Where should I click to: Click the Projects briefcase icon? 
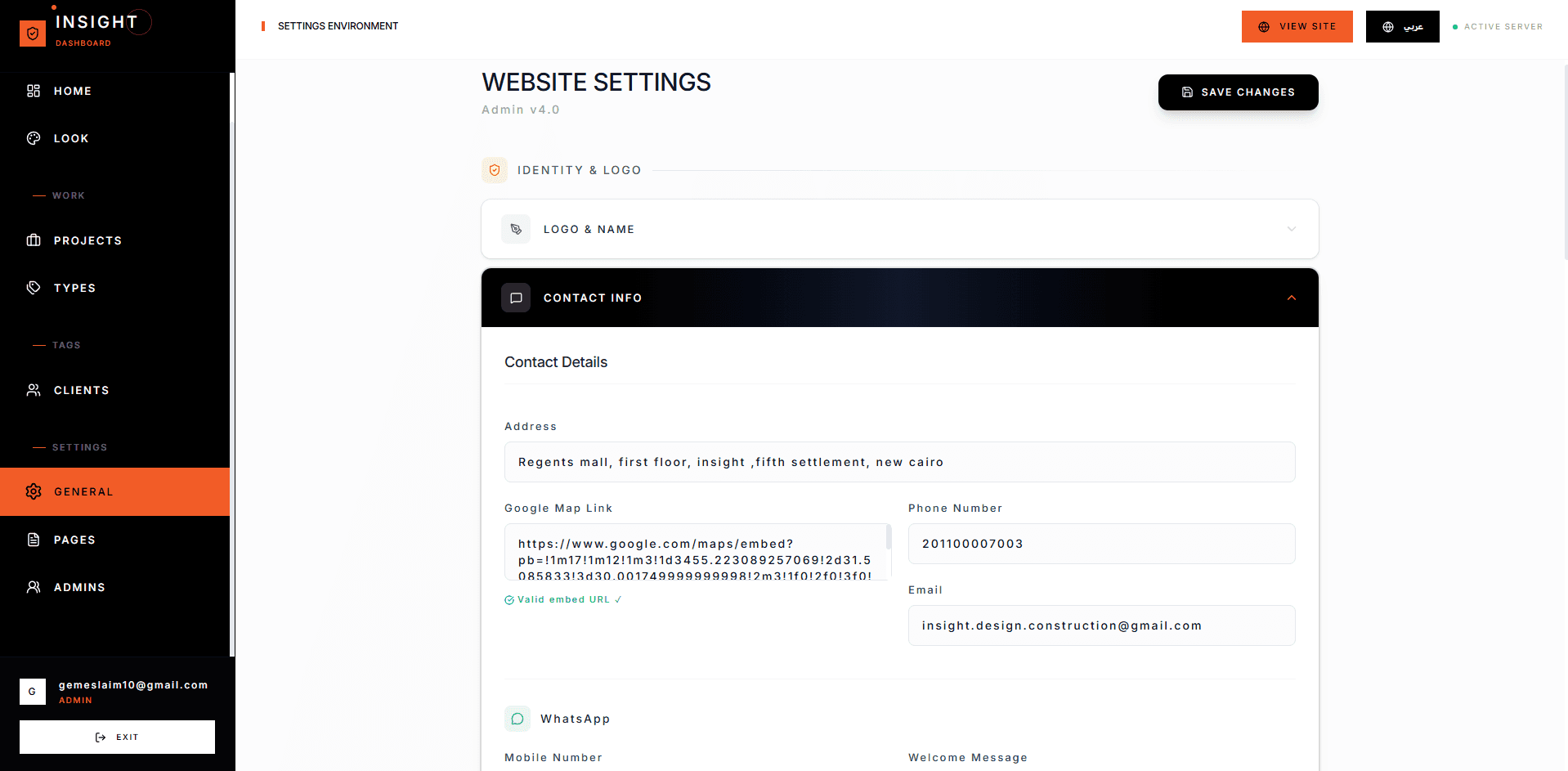point(34,240)
